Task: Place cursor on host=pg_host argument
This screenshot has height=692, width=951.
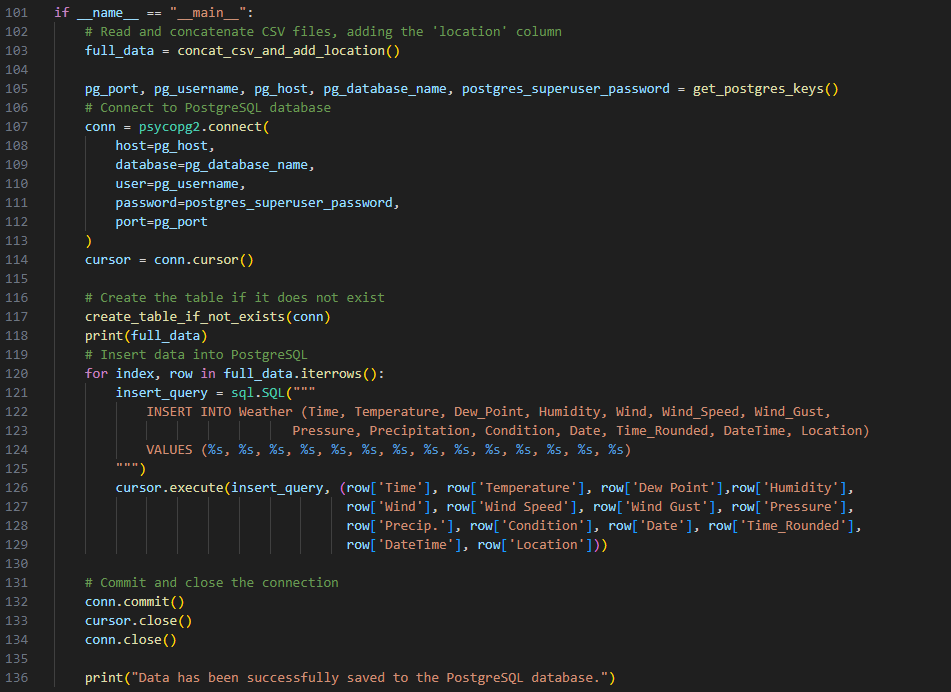Action: pyautogui.click(x=165, y=146)
